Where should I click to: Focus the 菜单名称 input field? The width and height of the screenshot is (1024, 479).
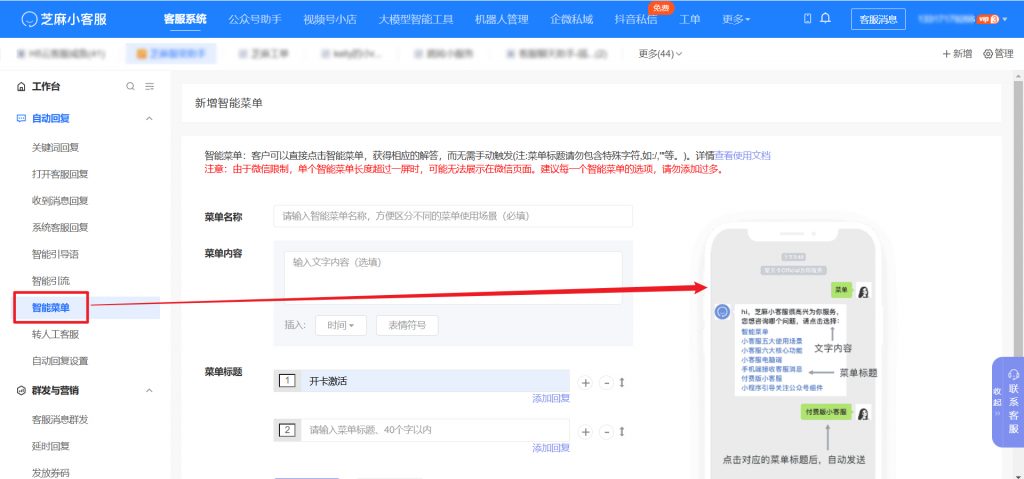coord(453,216)
